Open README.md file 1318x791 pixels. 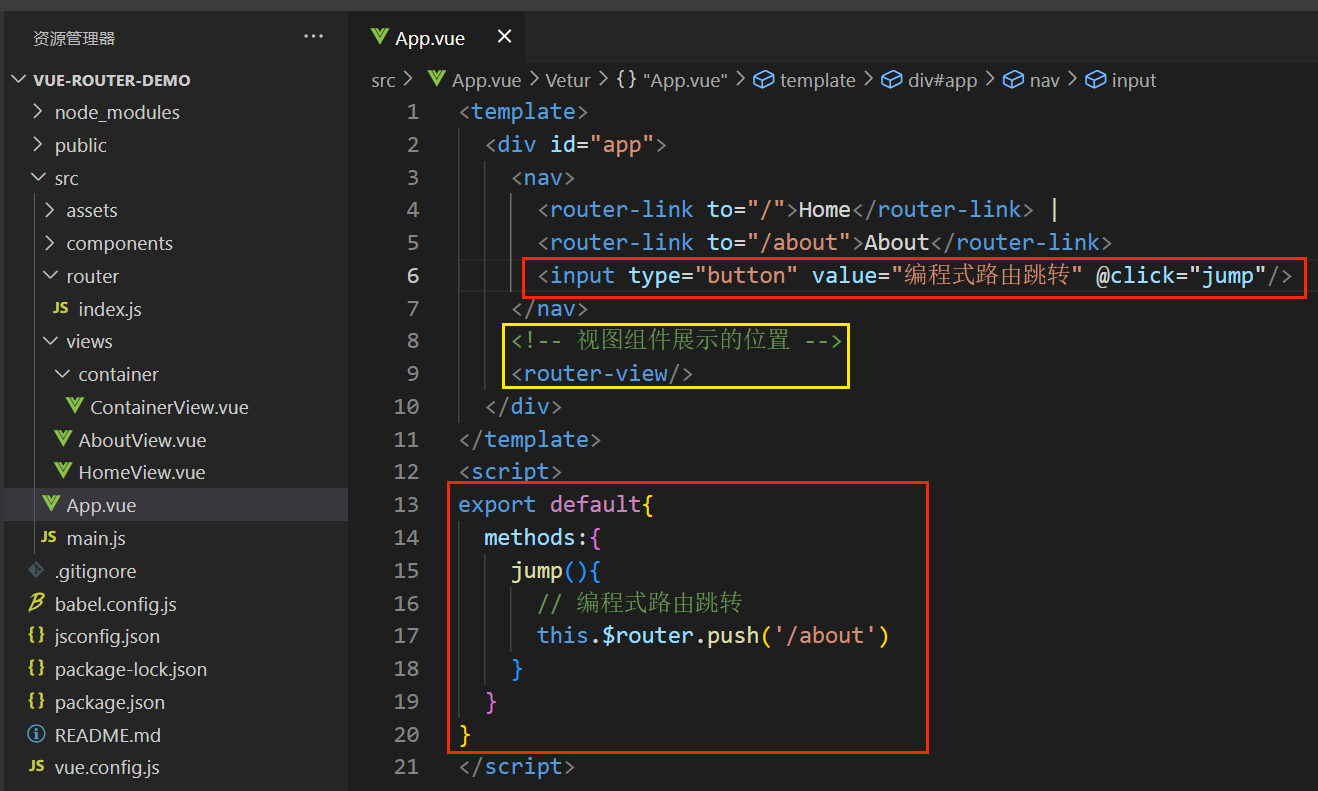(x=107, y=735)
